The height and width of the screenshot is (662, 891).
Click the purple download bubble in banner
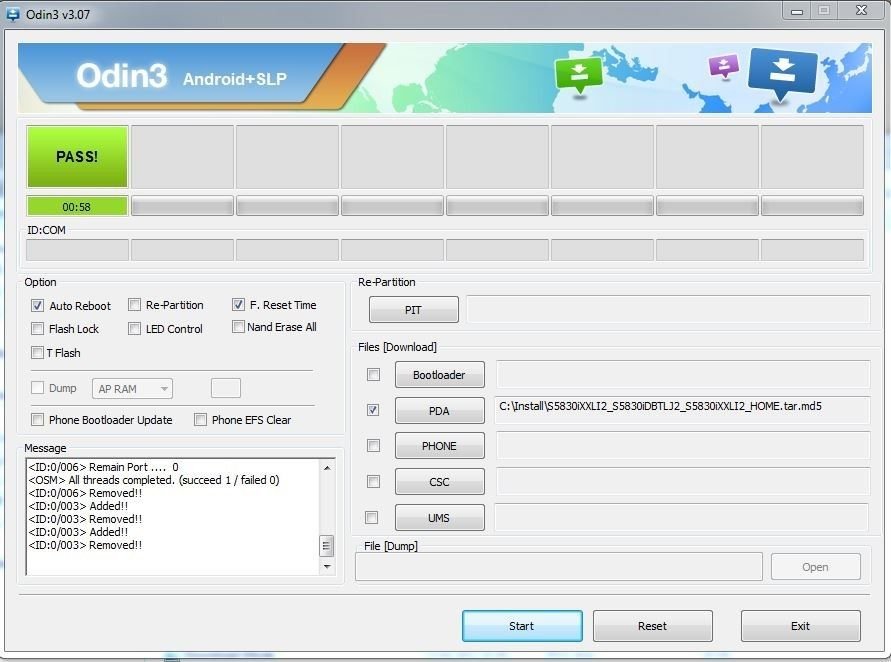[x=724, y=66]
